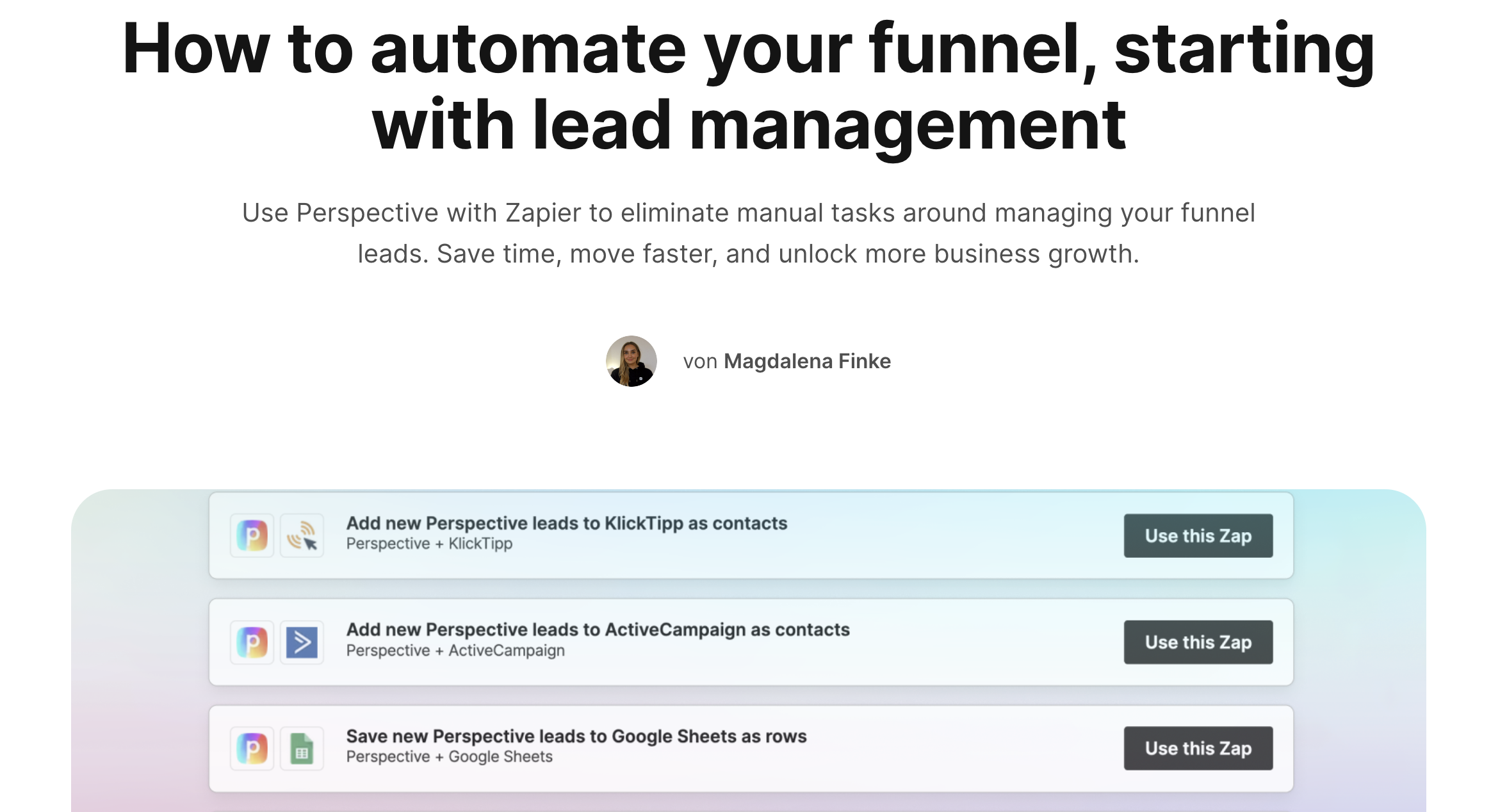The height and width of the screenshot is (812, 1491).
Task: Click Perspective icon in KlickTipp row
Action: click(x=252, y=535)
